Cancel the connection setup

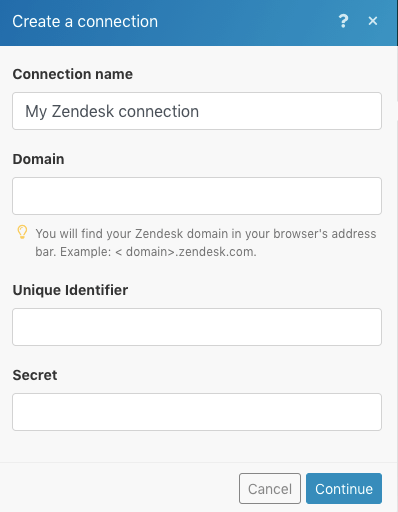(270, 488)
